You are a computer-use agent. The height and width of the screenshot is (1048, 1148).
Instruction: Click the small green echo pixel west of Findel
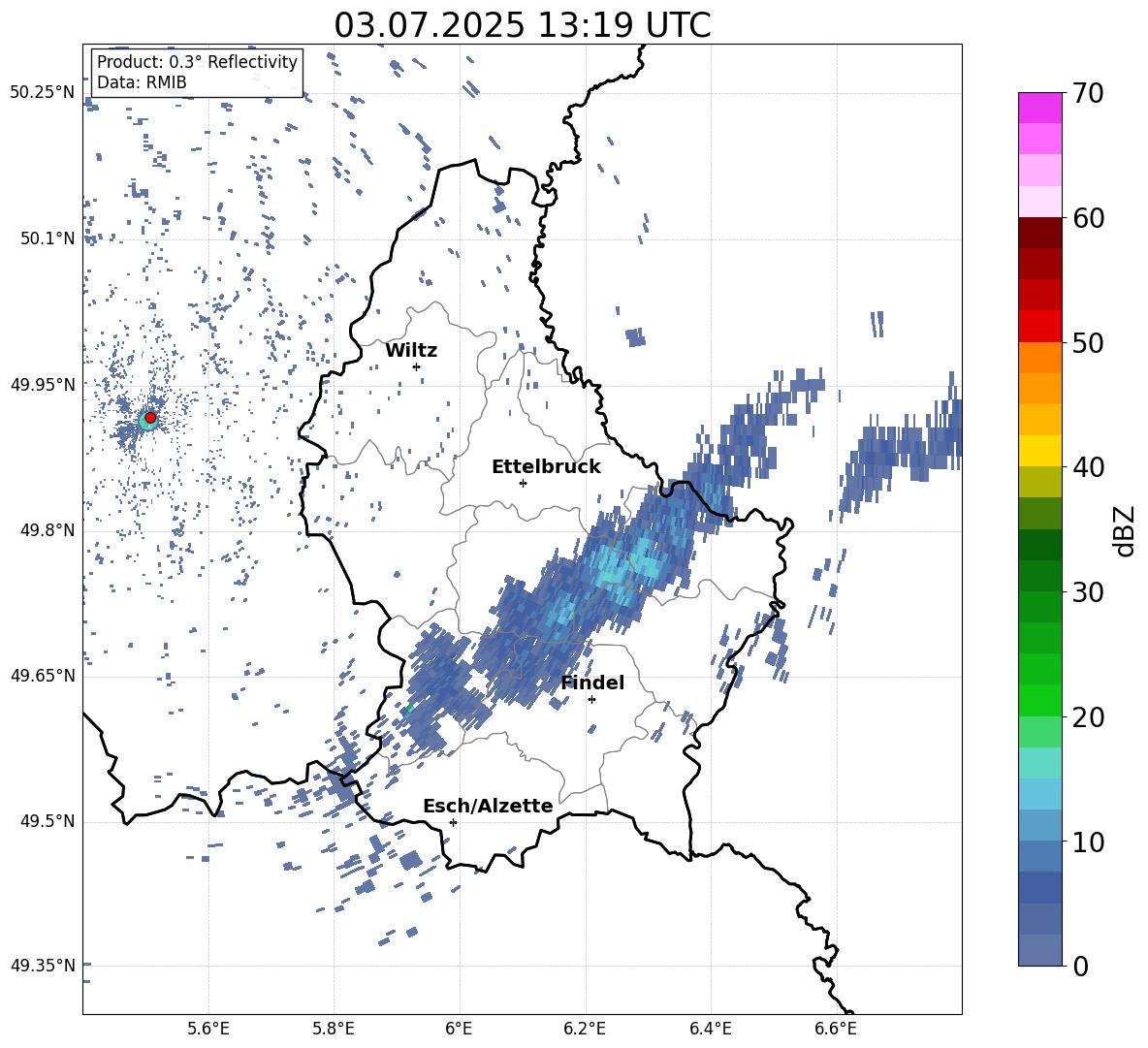[x=410, y=709]
